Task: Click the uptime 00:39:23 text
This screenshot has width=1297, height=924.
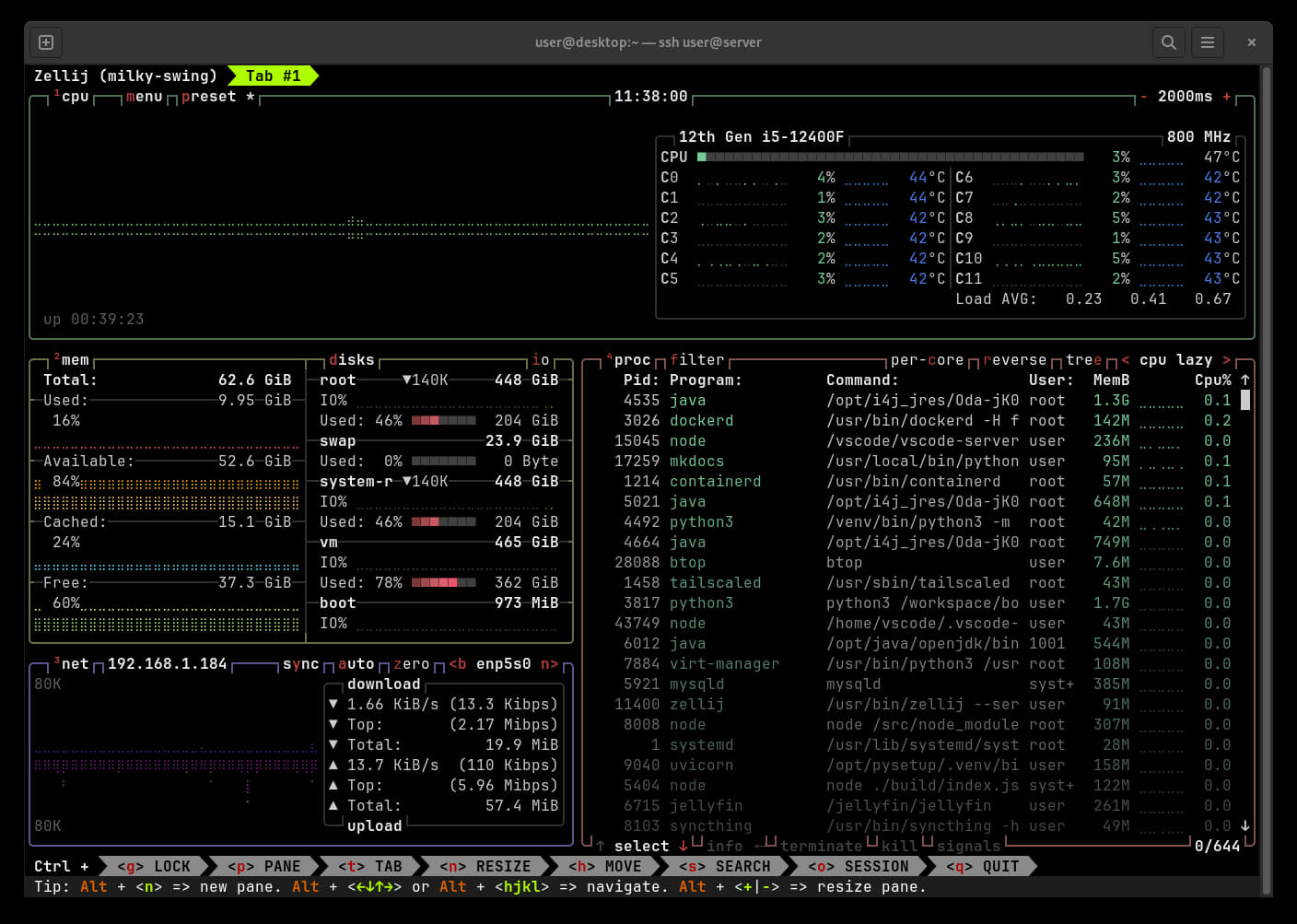Action: tap(93, 320)
